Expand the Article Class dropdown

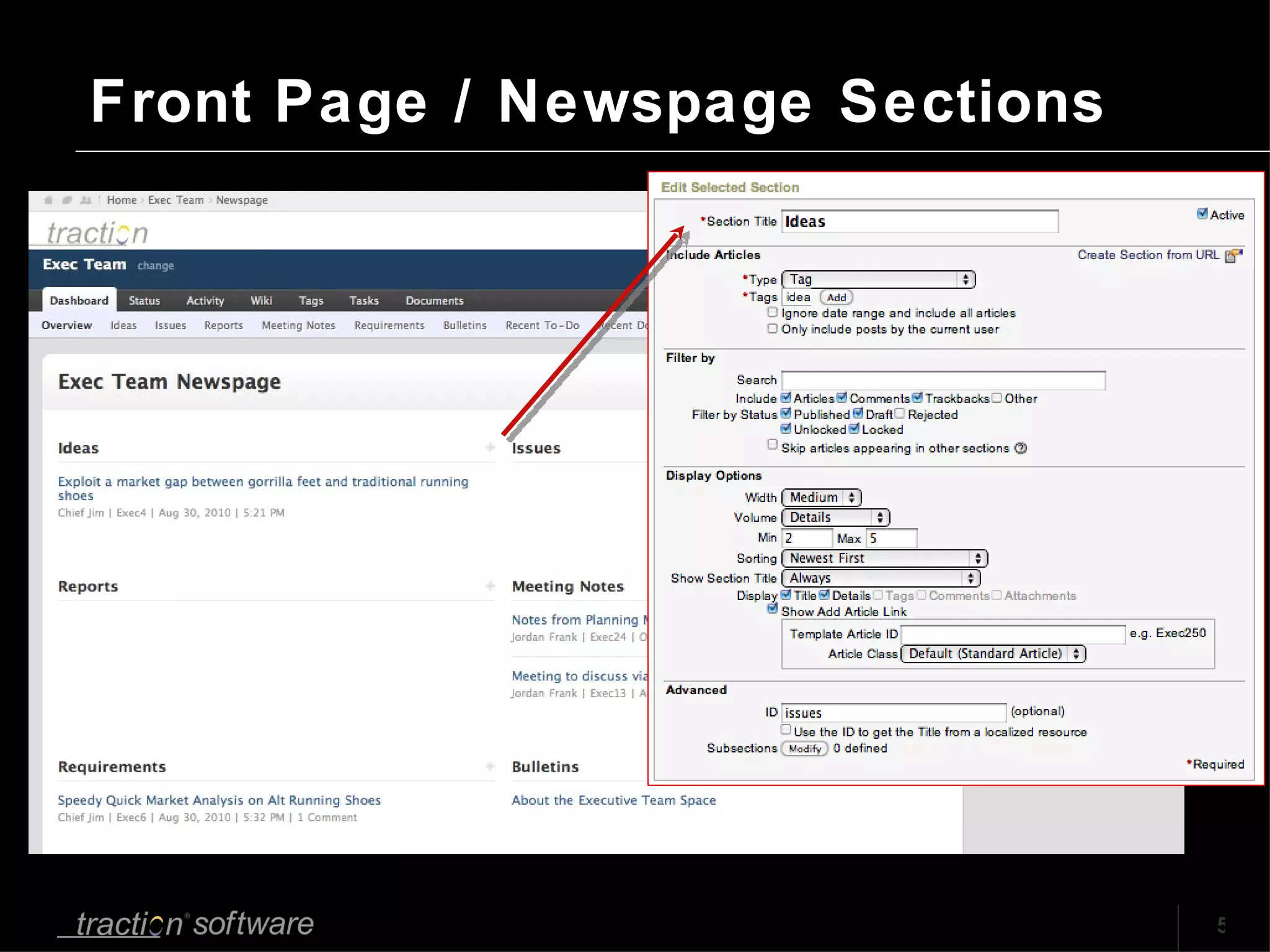point(993,654)
